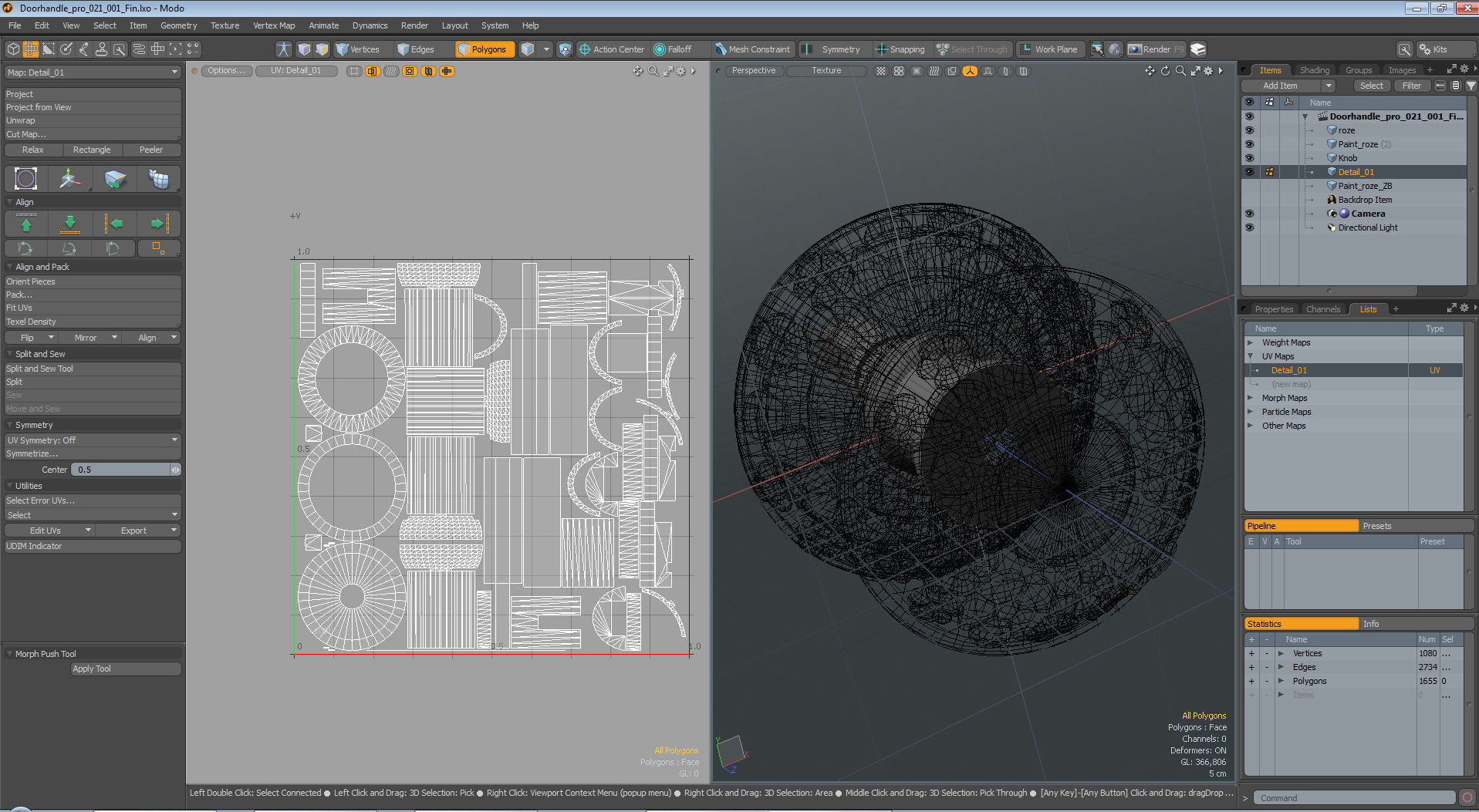Click the UV align left arrow icon

tap(114, 224)
